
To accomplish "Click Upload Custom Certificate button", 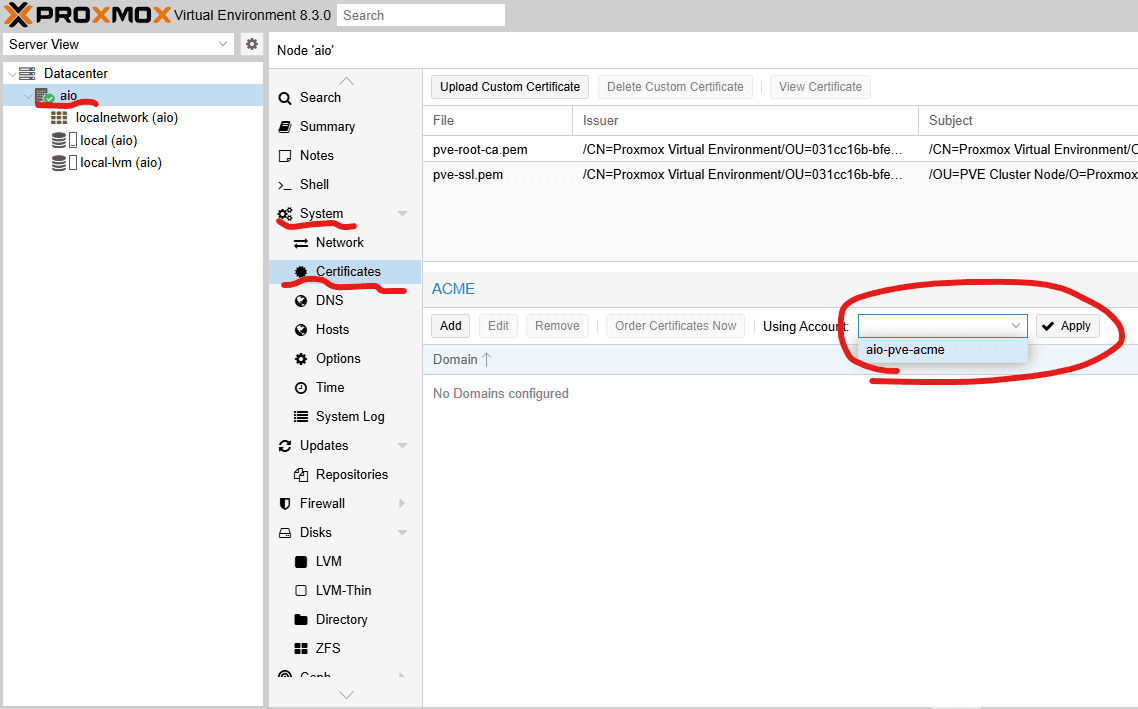I will tap(509, 87).
